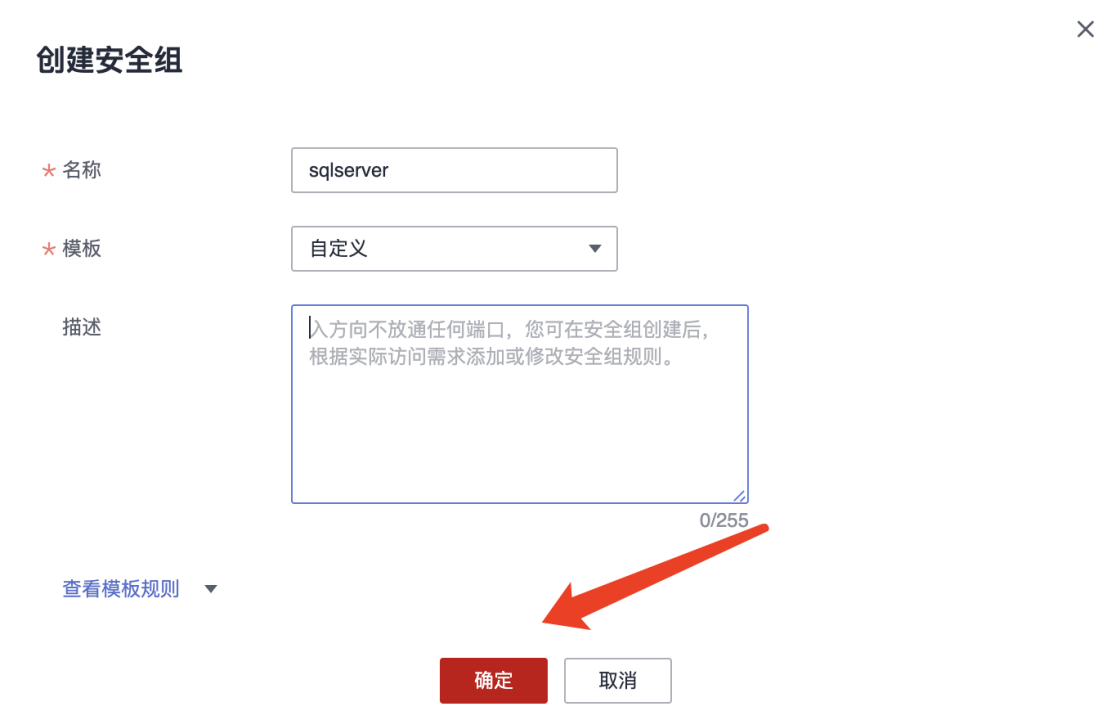Screen dimensions: 1120x720
Task: Click the red asterisk beside 名称
Action: tap(49, 171)
